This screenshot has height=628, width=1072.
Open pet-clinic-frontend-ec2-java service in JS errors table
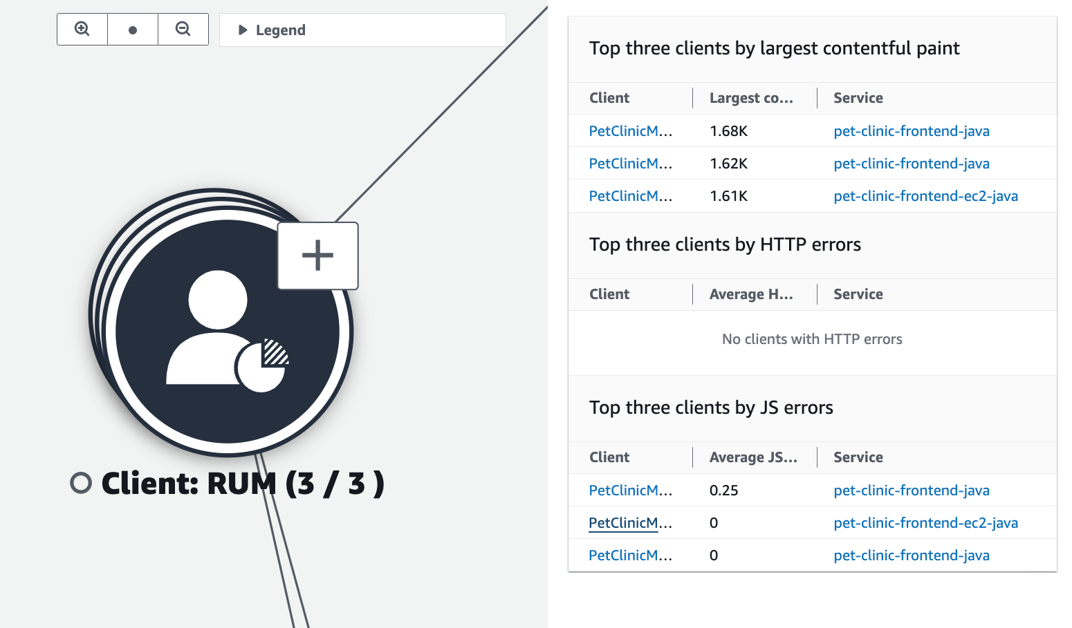point(925,523)
